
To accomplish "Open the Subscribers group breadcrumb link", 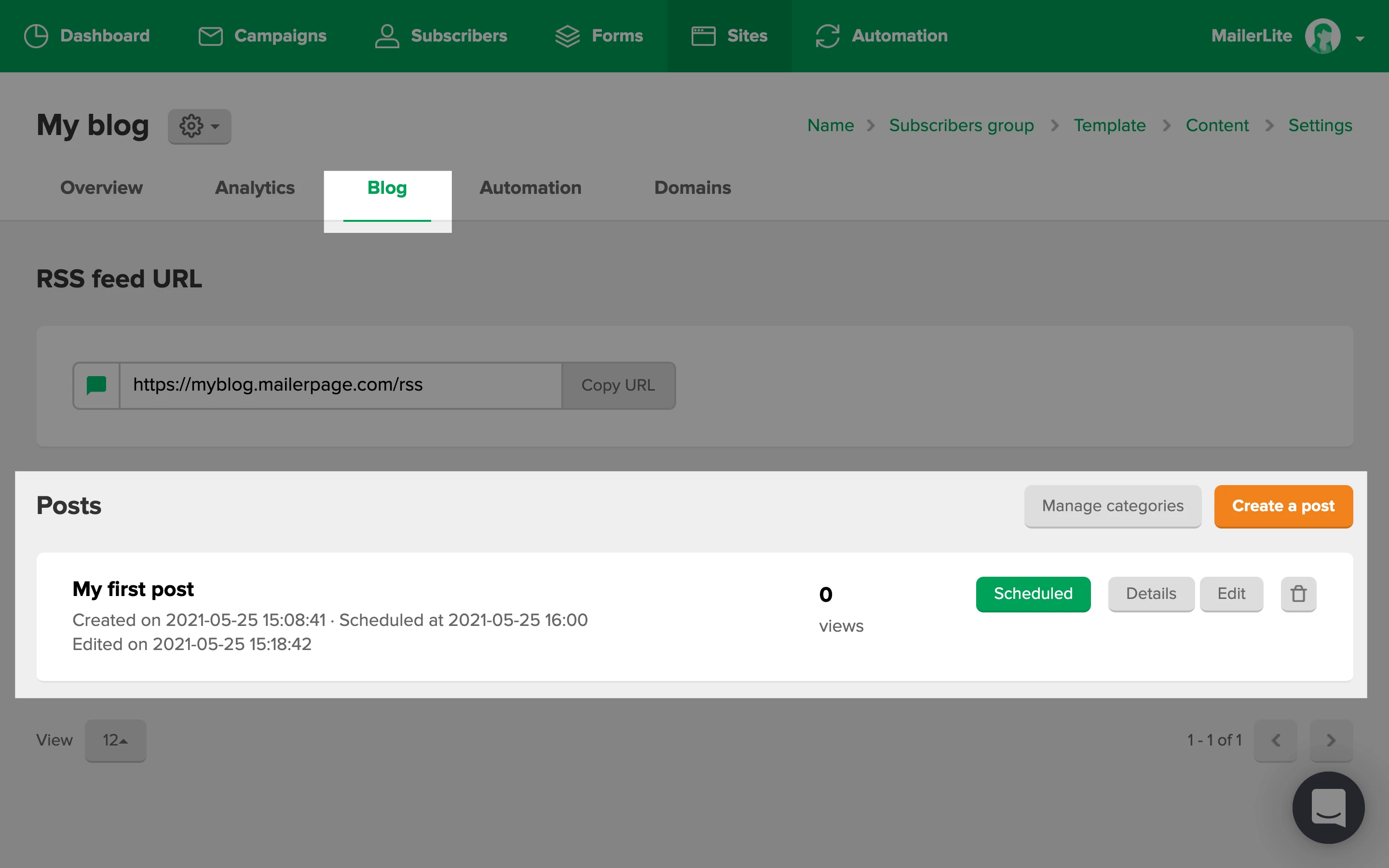I will click(961, 125).
